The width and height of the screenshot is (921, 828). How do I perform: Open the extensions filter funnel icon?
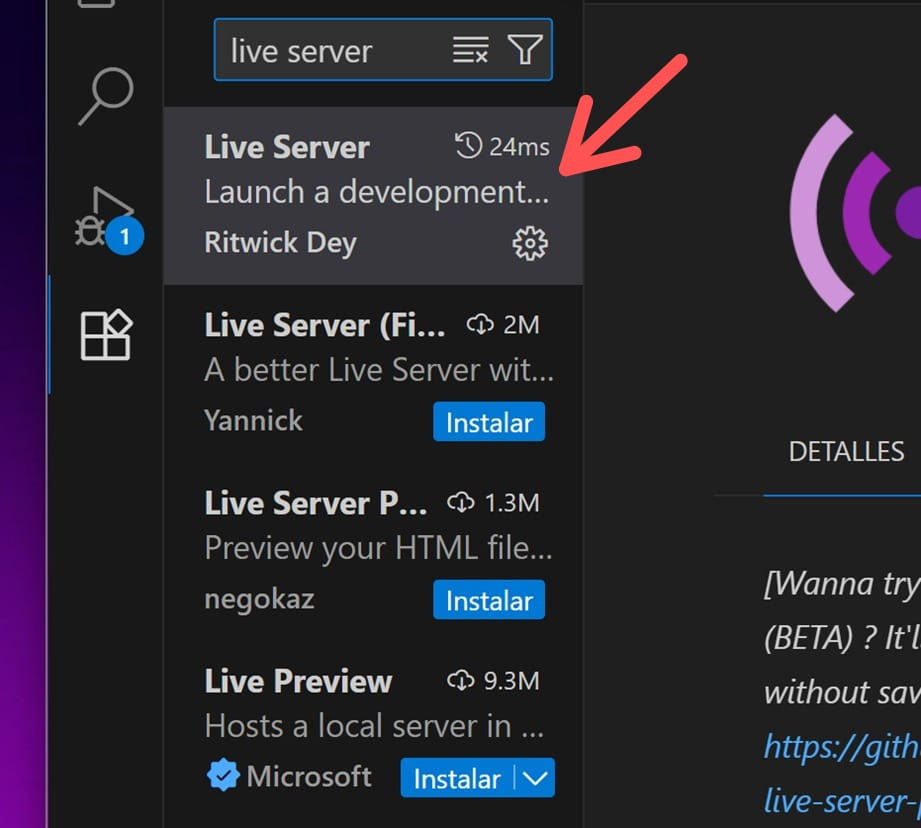[525, 49]
